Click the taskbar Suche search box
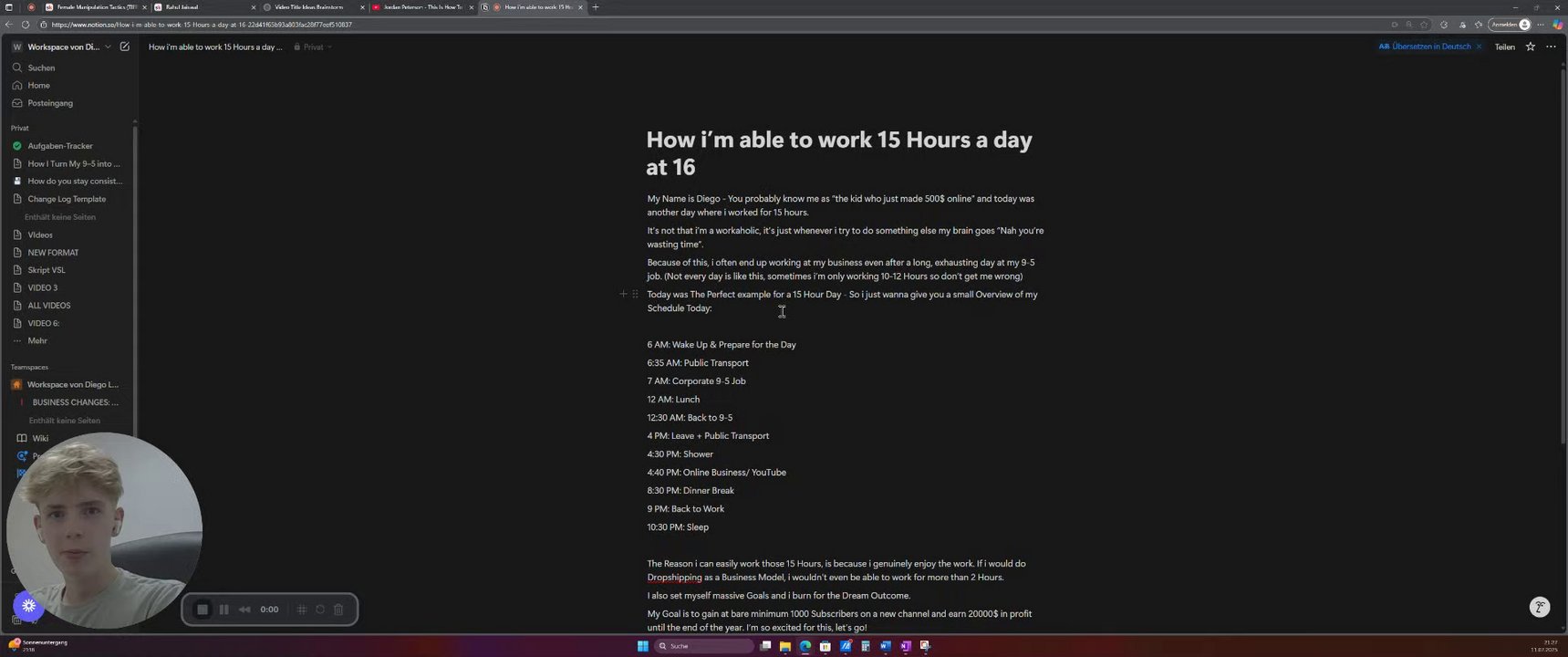The image size is (1568, 657). tap(704, 646)
